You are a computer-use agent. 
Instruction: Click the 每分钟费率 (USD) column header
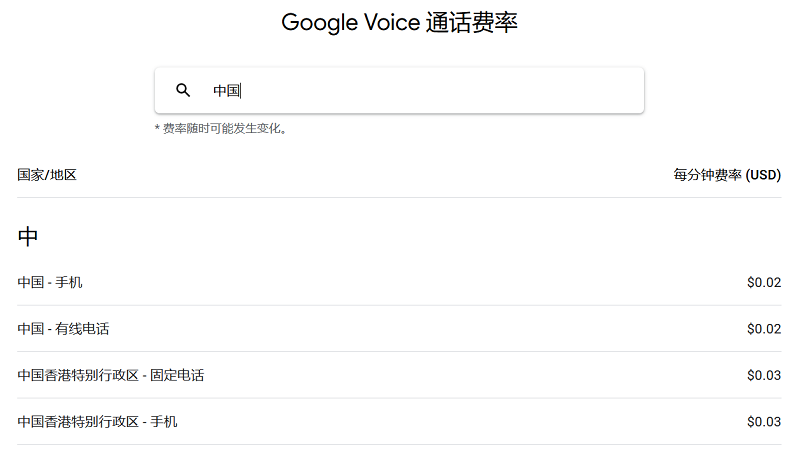727,175
